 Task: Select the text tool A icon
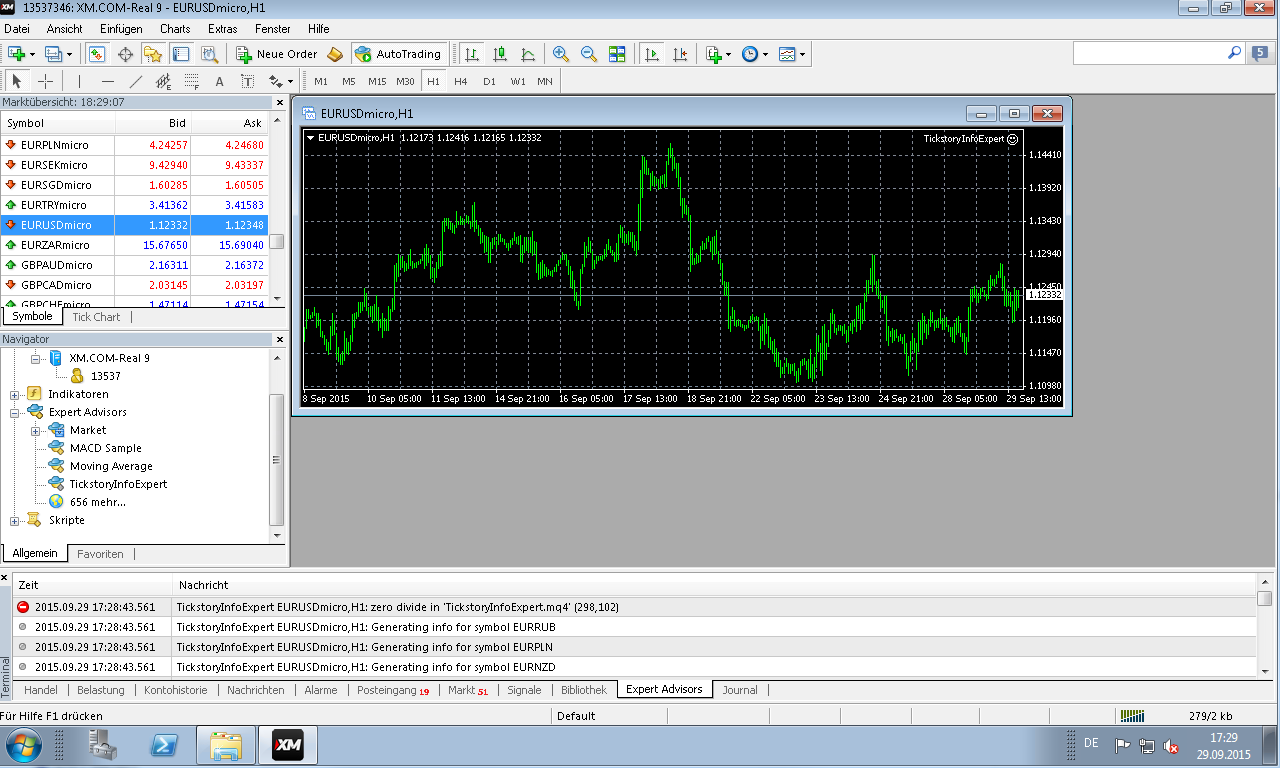pos(220,81)
